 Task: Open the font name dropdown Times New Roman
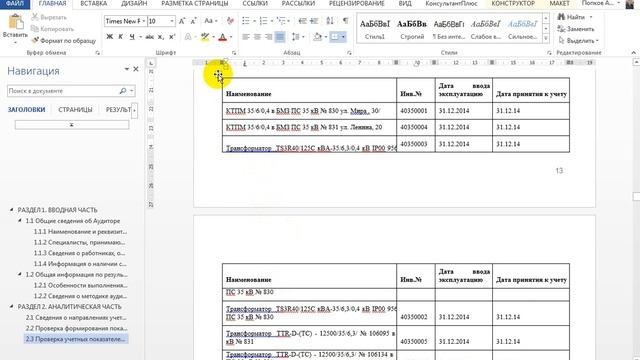click(x=144, y=21)
